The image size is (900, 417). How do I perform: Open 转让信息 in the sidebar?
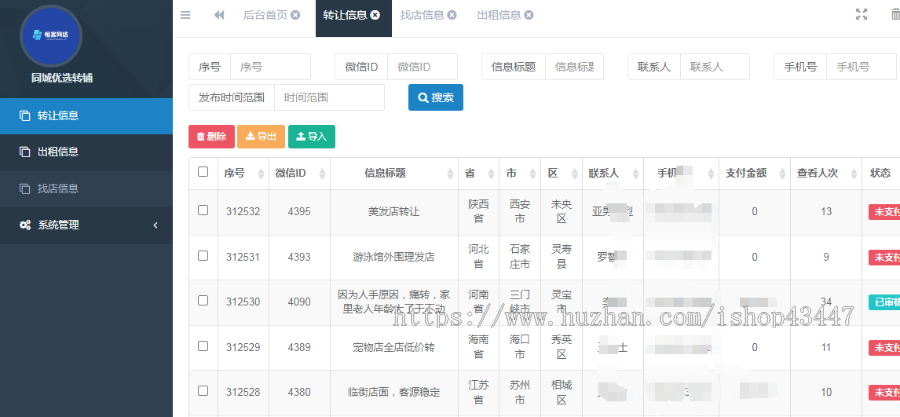pos(86,116)
